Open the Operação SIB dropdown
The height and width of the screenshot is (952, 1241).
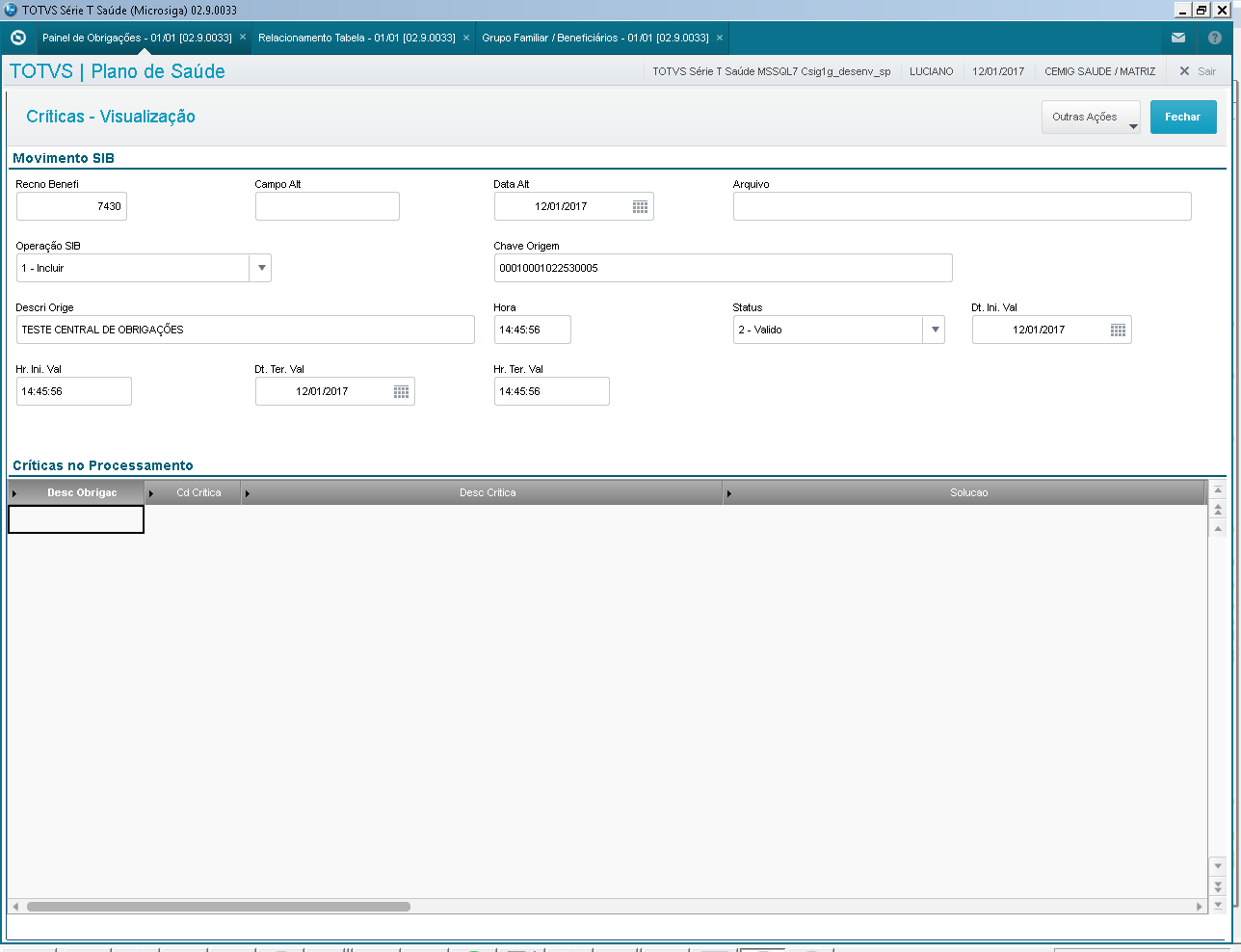pos(261,268)
